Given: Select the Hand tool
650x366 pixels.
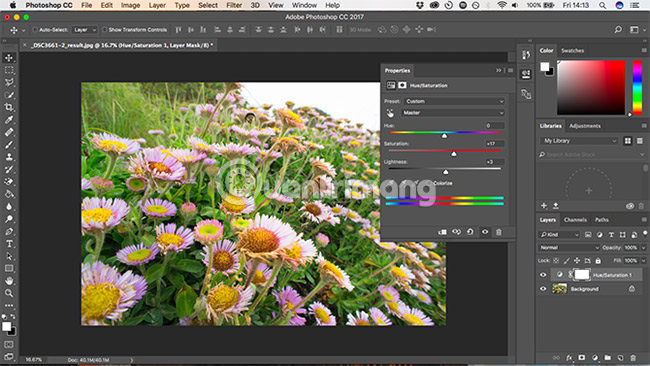Looking at the screenshot, I should [x=9, y=281].
